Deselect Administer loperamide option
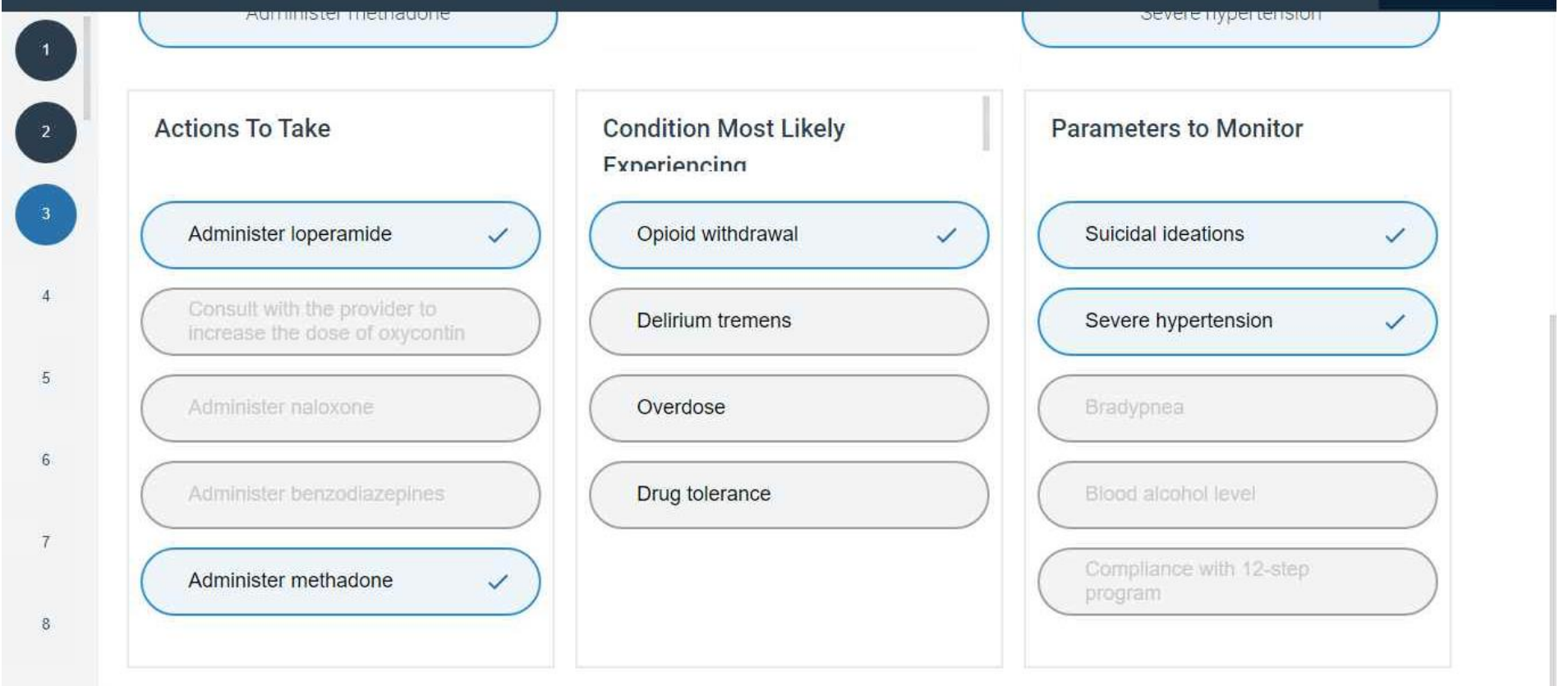 pyautogui.click(x=340, y=235)
